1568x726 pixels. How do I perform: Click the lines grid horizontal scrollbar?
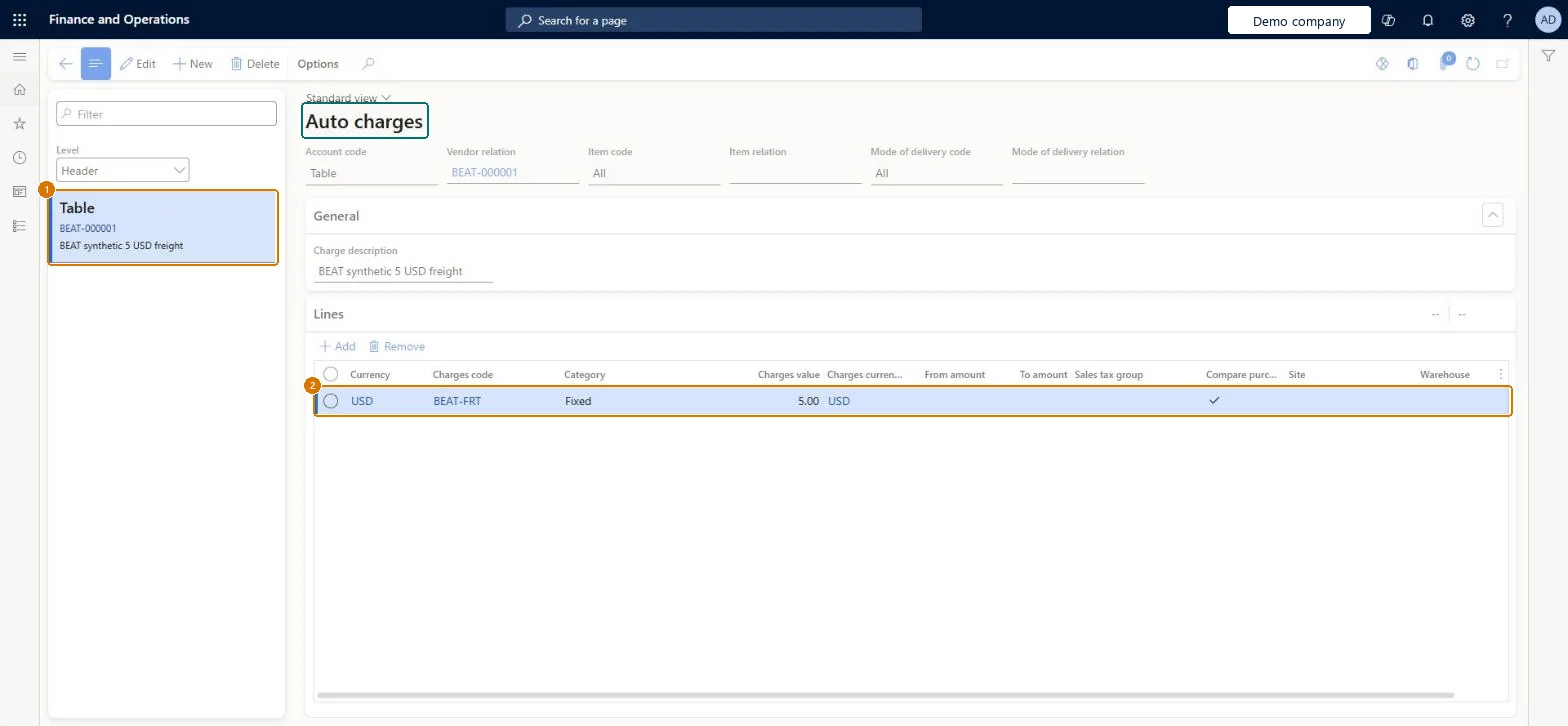(885, 695)
